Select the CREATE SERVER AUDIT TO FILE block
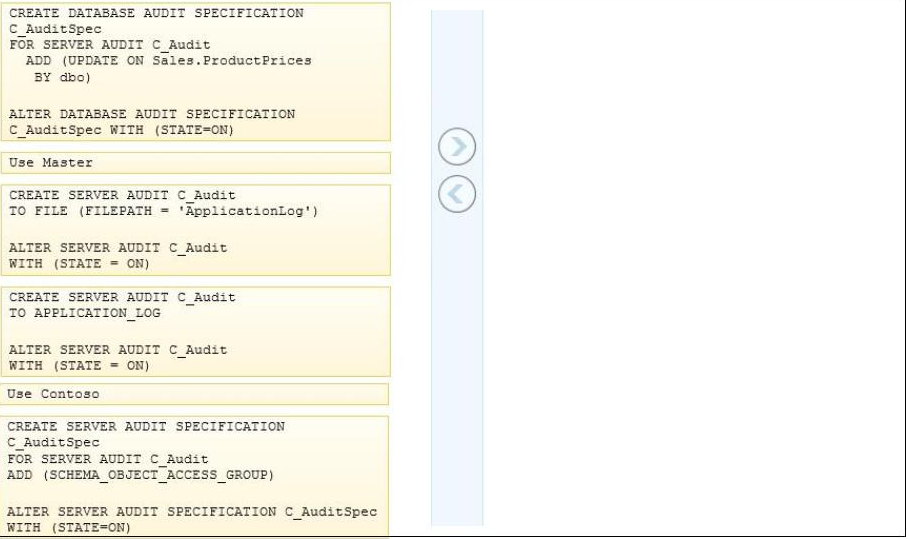Image resolution: width=909 pixels, height=539 pixels. pos(196,230)
